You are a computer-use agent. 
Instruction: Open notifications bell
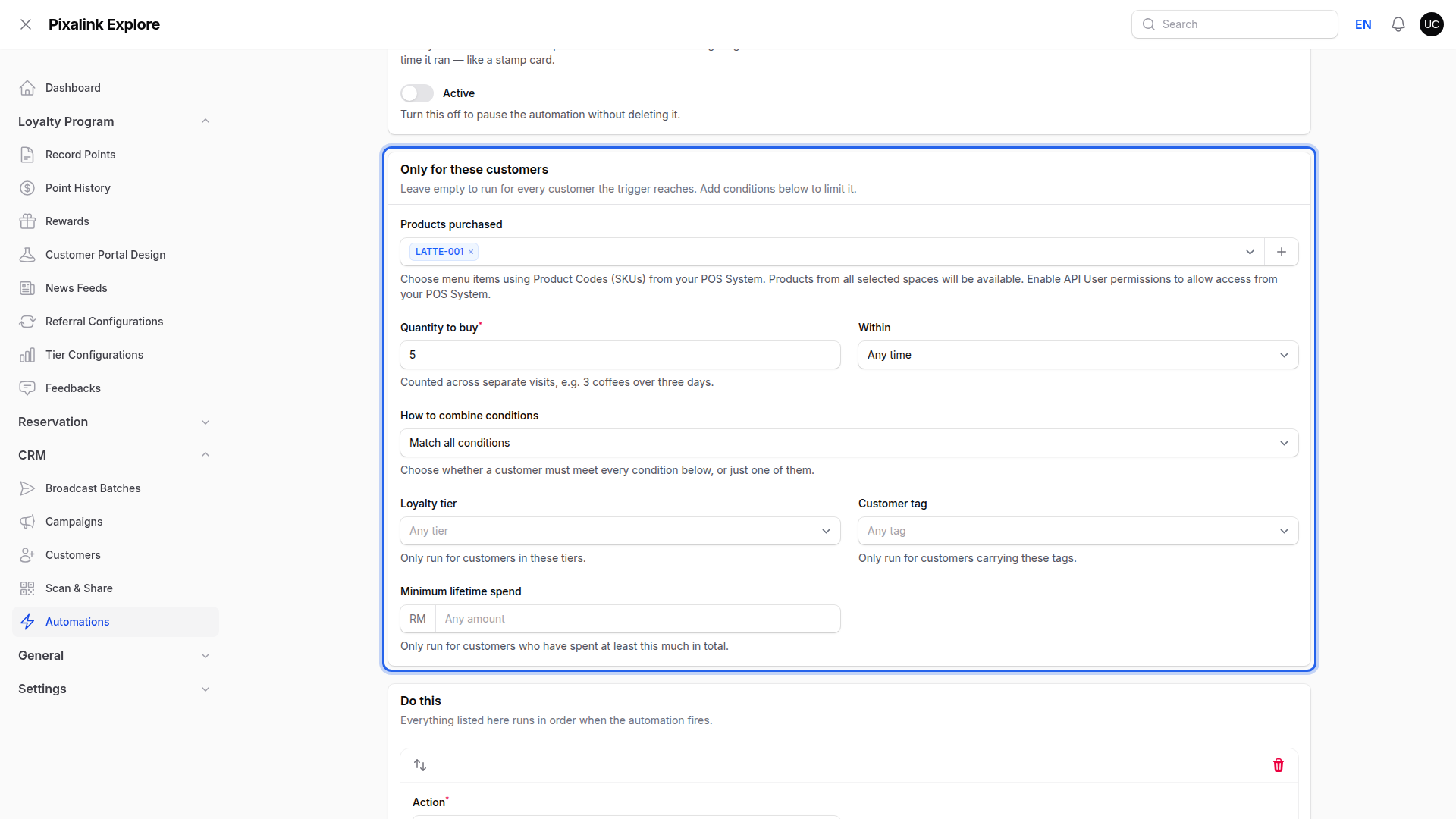point(1398,24)
